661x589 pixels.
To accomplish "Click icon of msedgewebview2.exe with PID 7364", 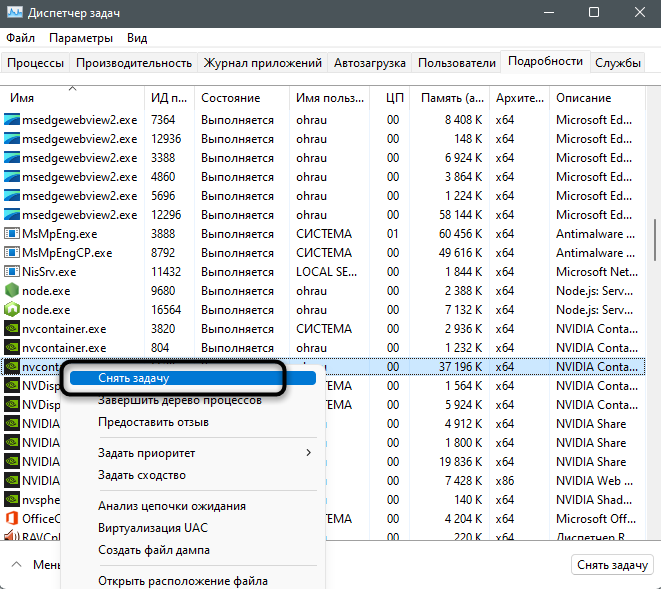I will pos(12,120).
